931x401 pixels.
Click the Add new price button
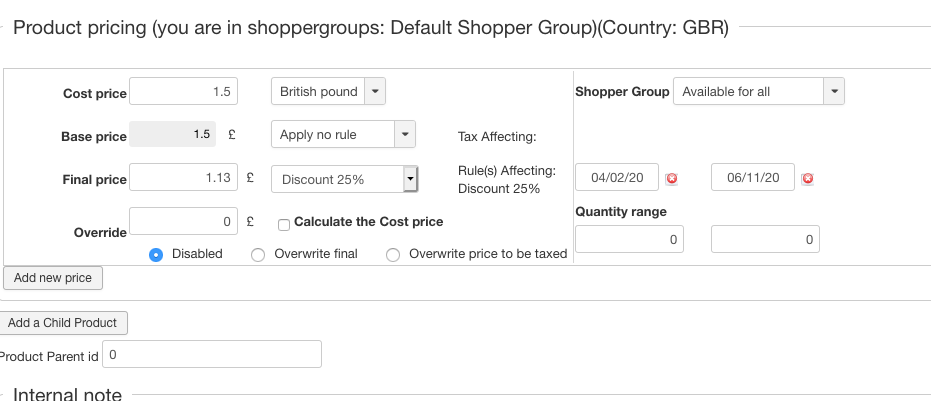point(53,278)
